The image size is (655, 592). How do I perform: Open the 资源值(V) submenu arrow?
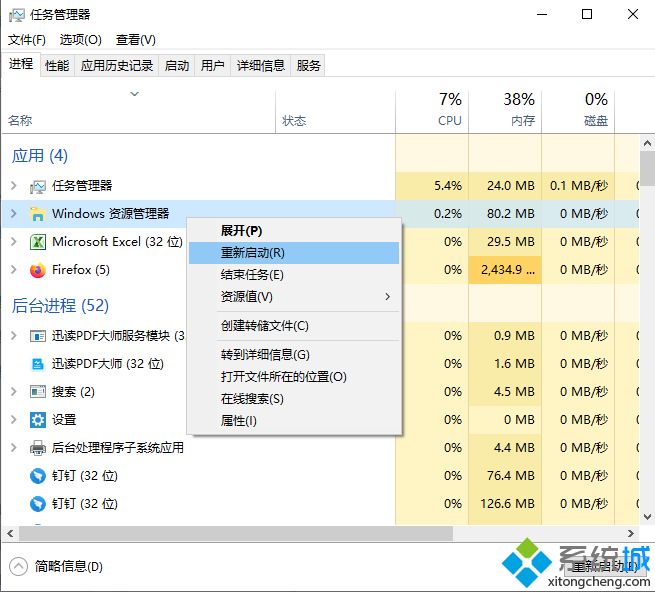point(388,297)
